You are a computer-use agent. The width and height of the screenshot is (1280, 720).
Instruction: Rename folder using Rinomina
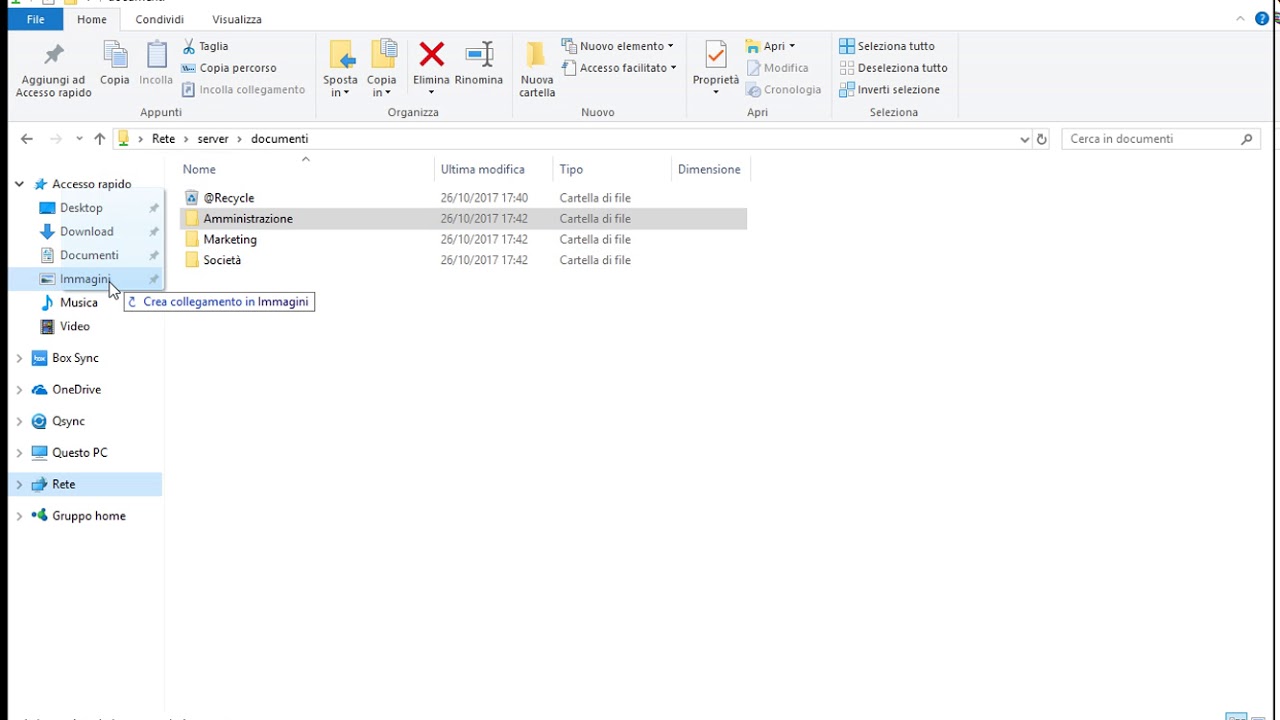tap(479, 64)
